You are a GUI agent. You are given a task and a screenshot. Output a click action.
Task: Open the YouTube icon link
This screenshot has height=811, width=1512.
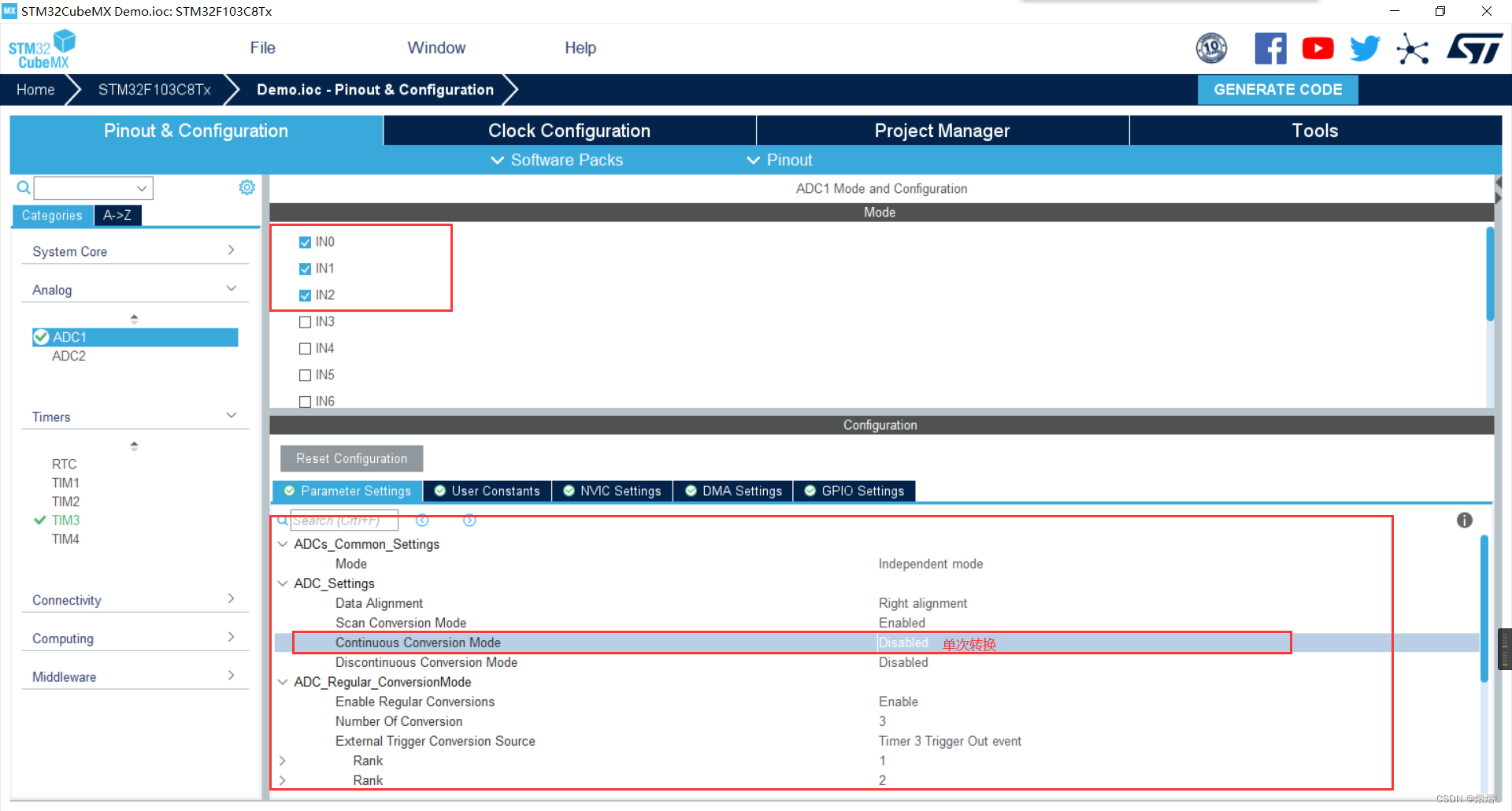coord(1317,49)
